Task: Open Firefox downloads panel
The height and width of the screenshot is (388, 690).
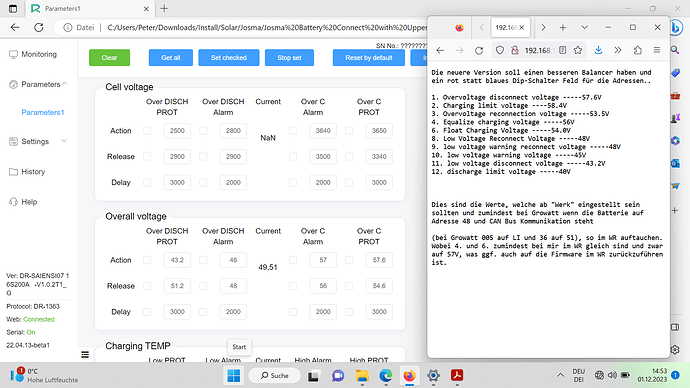Action: pos(598,51)
